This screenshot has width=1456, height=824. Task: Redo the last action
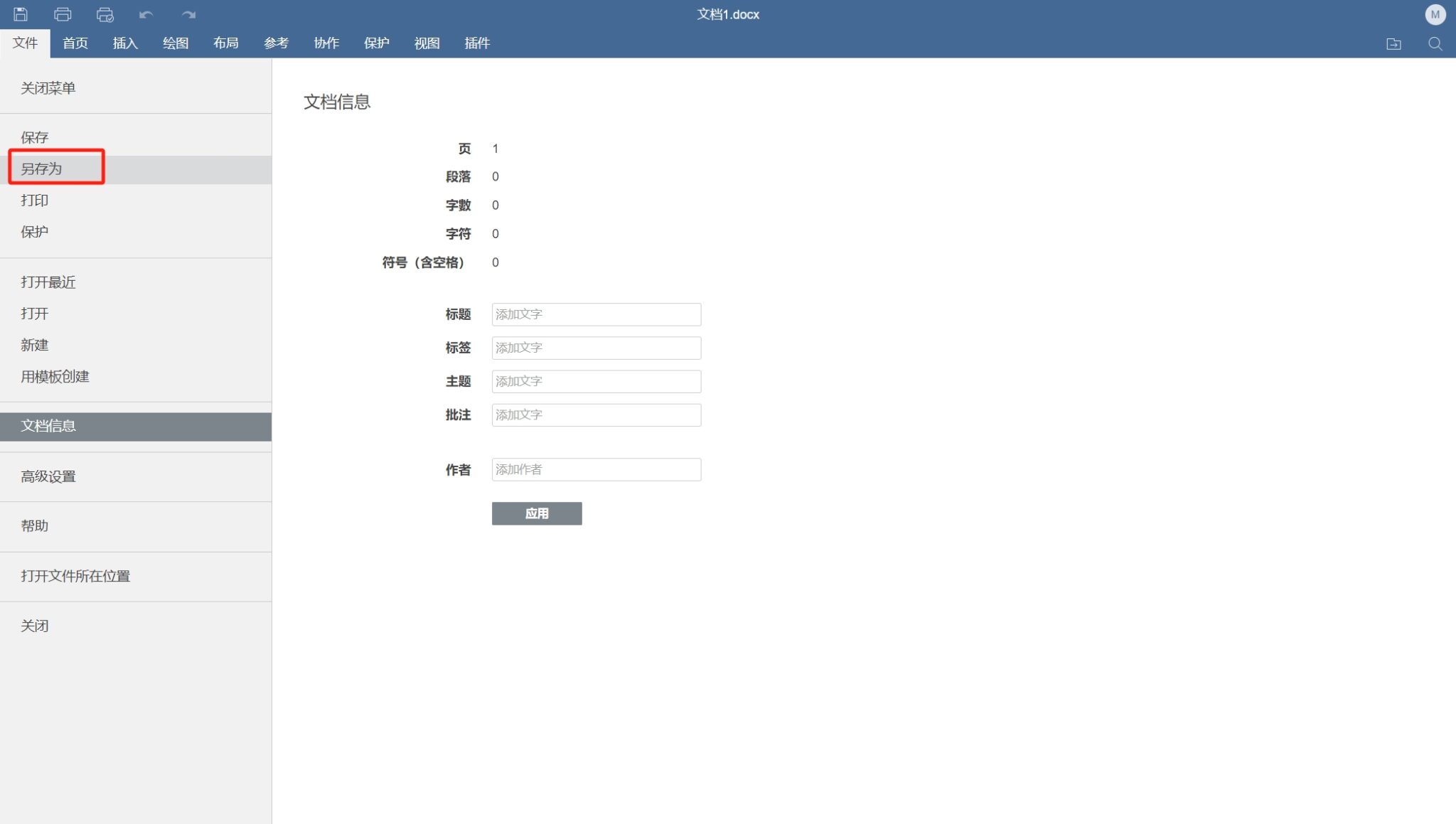coord(188,14)
